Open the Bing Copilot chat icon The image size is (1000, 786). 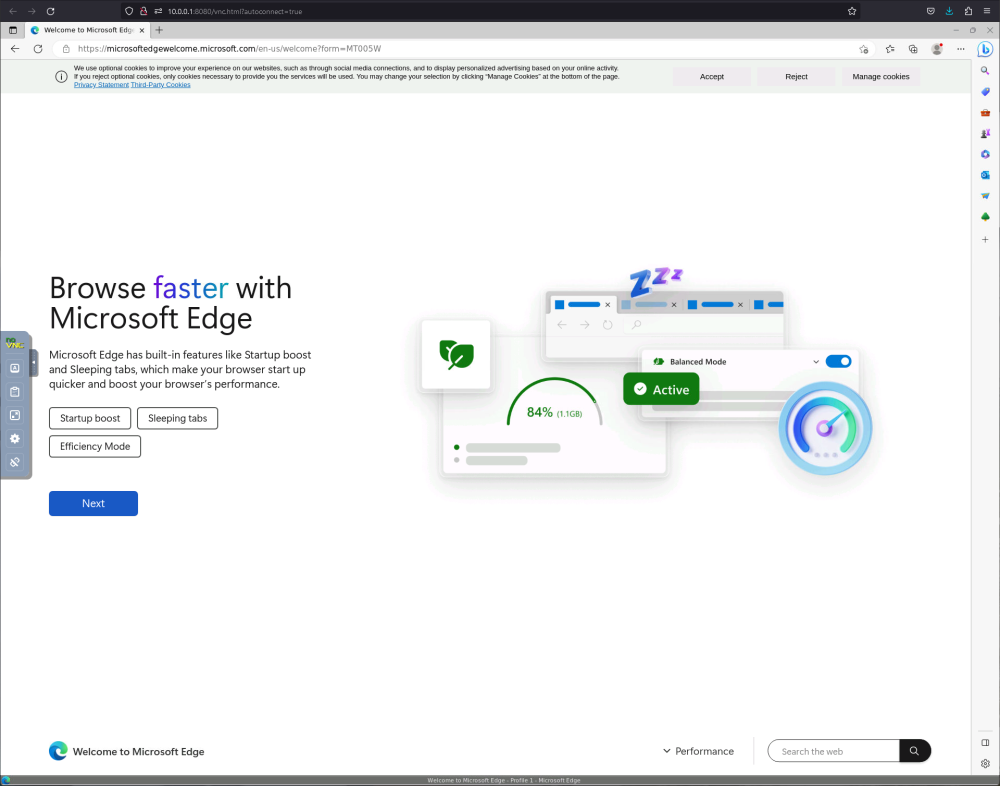point(985,48)
